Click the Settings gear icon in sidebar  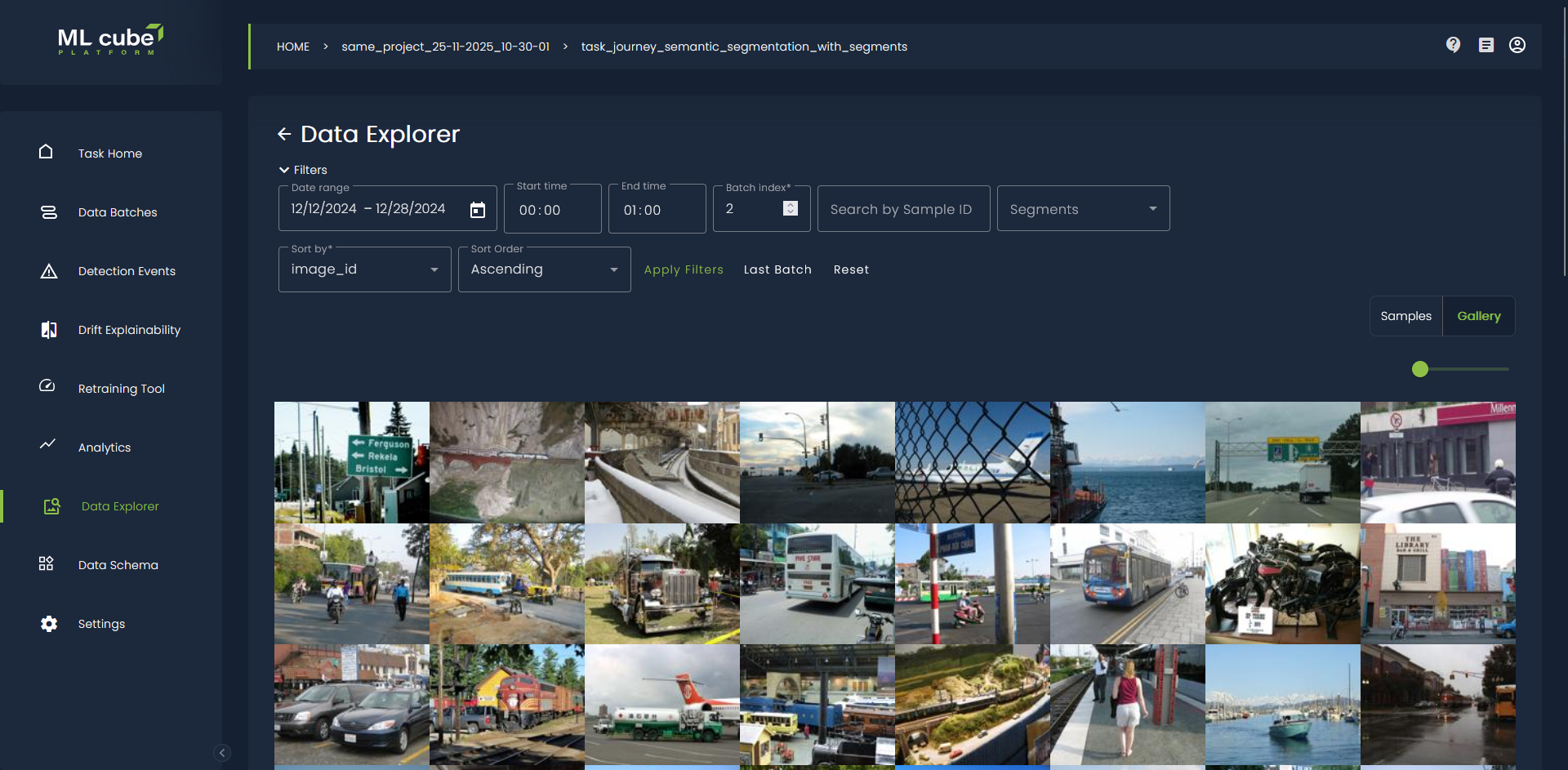[x=49, y=624]
